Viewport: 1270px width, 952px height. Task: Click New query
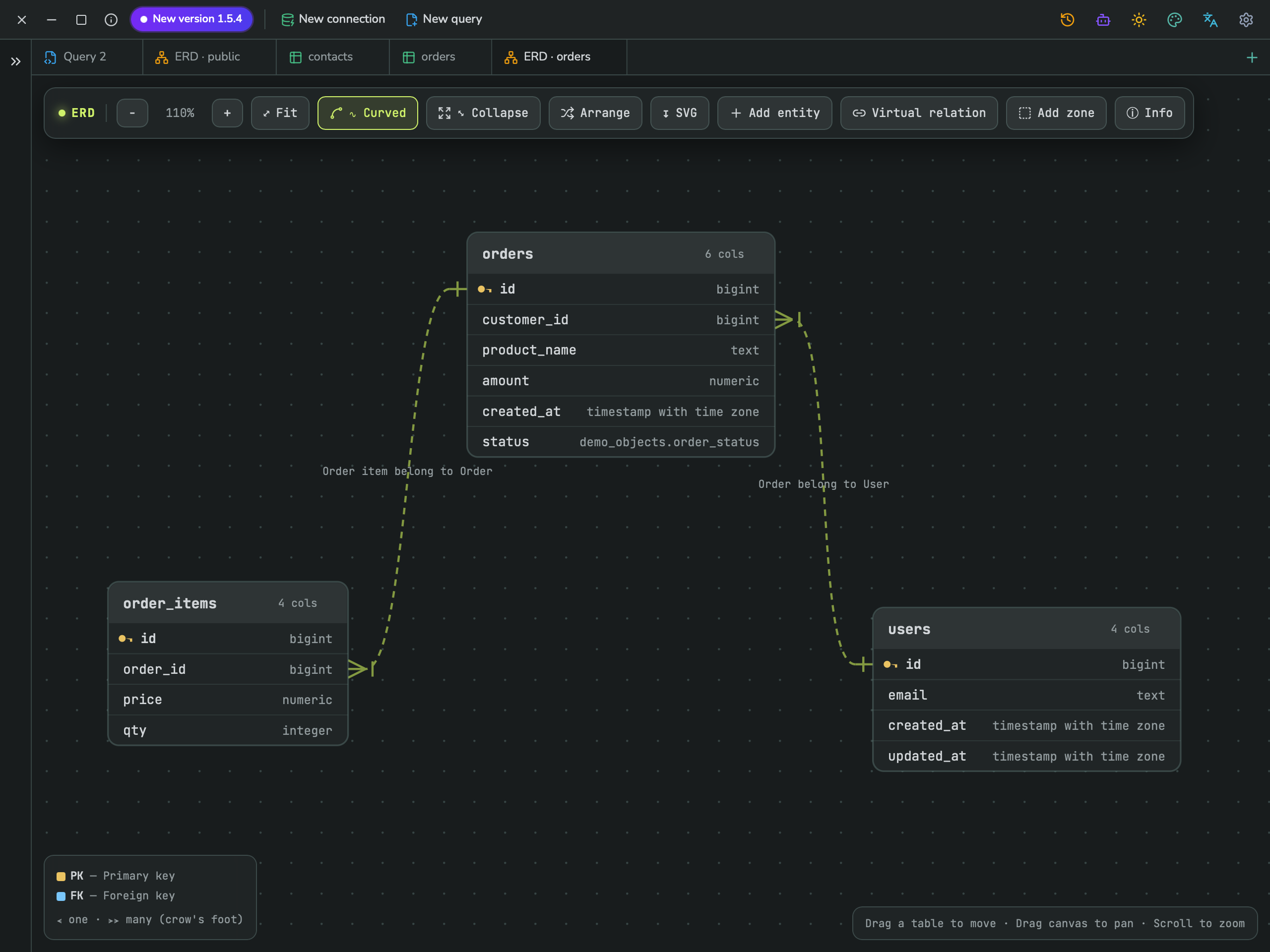[x=444, y=19]
